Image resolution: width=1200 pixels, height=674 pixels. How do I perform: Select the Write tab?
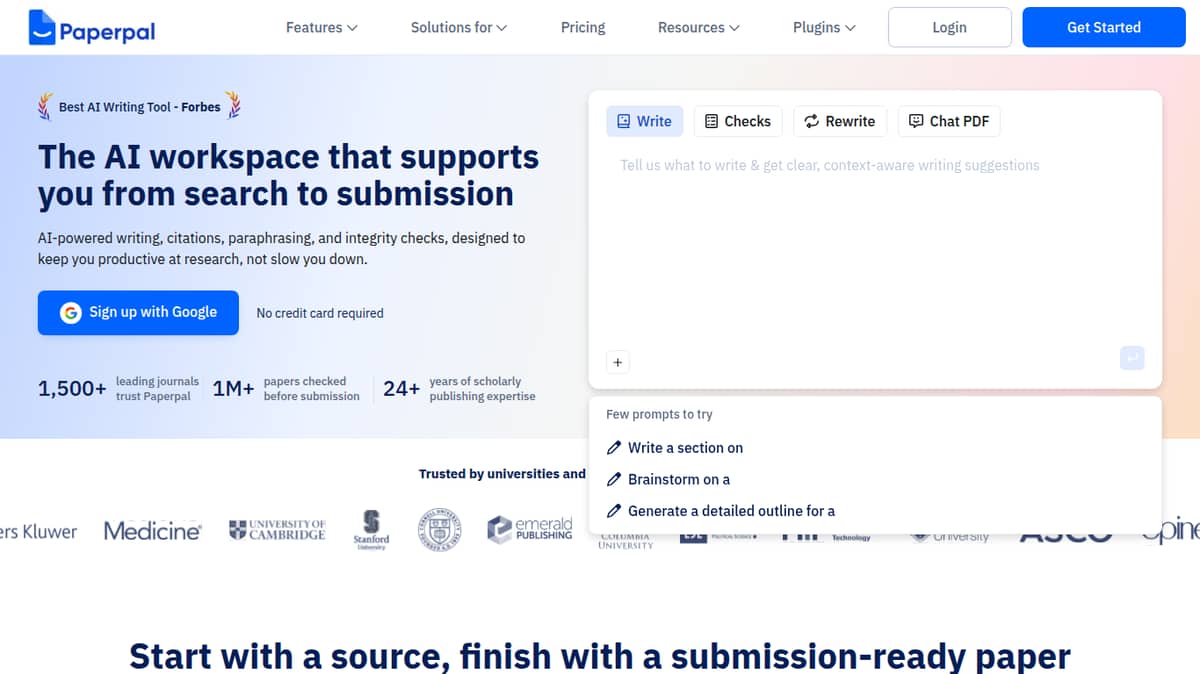click(644, 121)
